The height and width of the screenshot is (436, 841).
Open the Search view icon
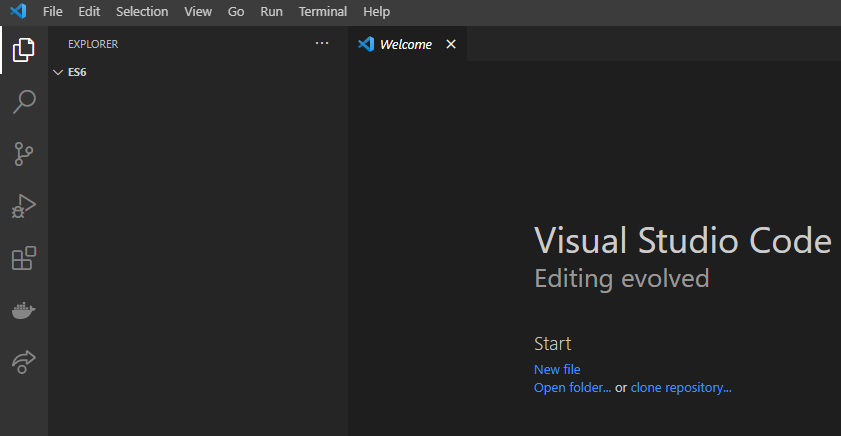coord(24,101)
